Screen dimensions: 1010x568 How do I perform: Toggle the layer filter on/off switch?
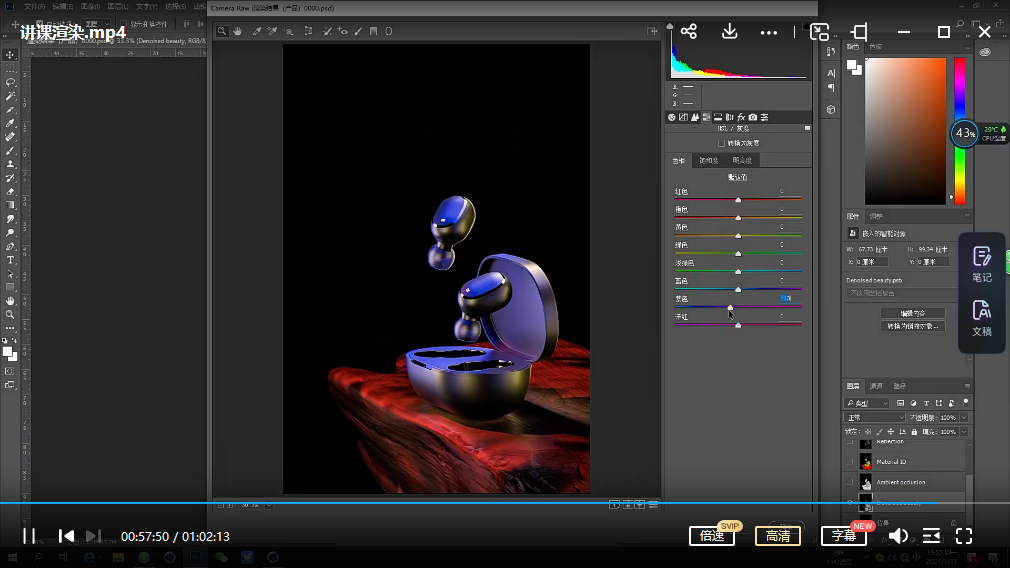966,402
